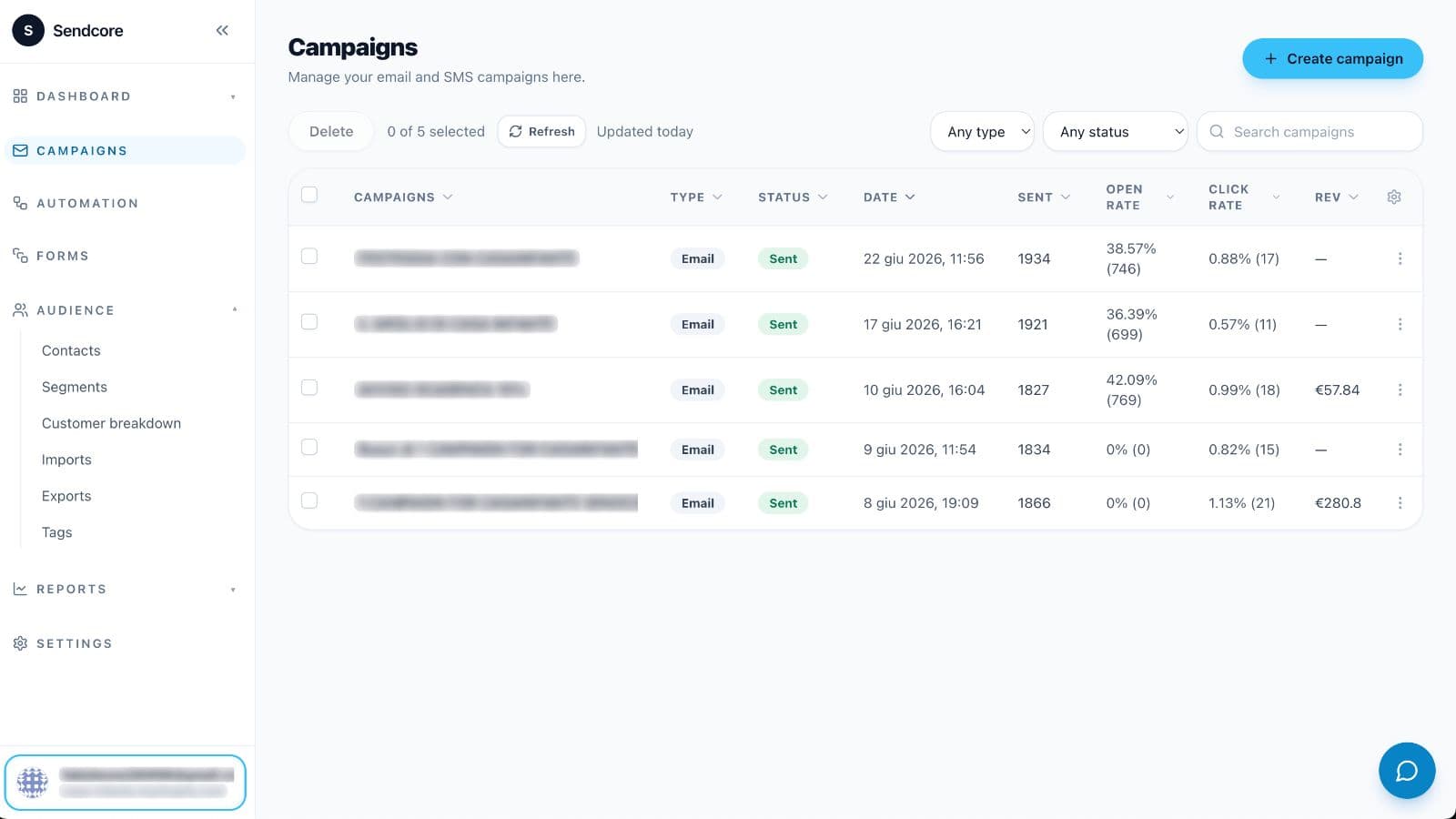Open the row menu for 8 giu 2026 campaign
The width and height of the screenshot is (1456, 819).
tap(1400, 503)
